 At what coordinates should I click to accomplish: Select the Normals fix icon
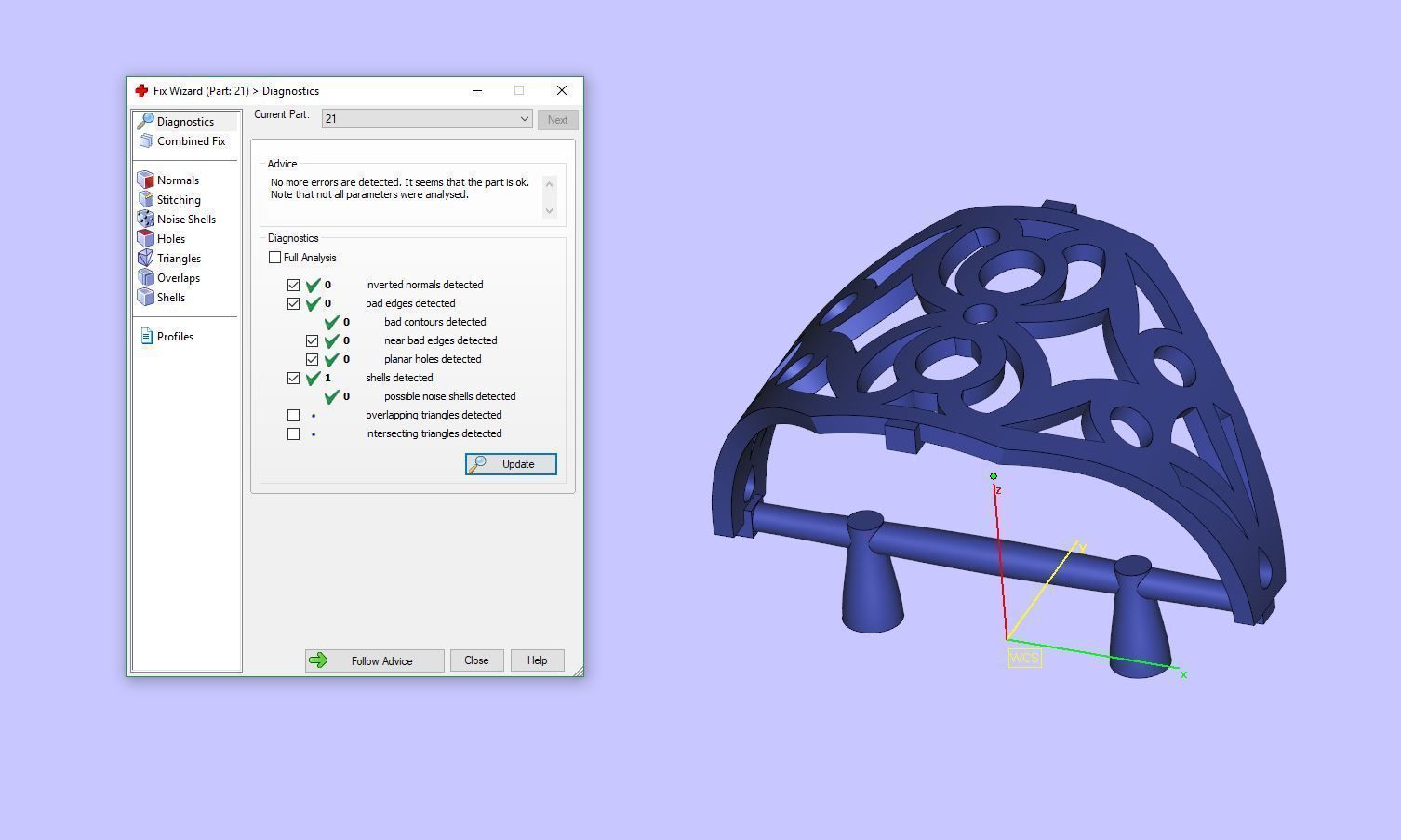coord(146,180)
